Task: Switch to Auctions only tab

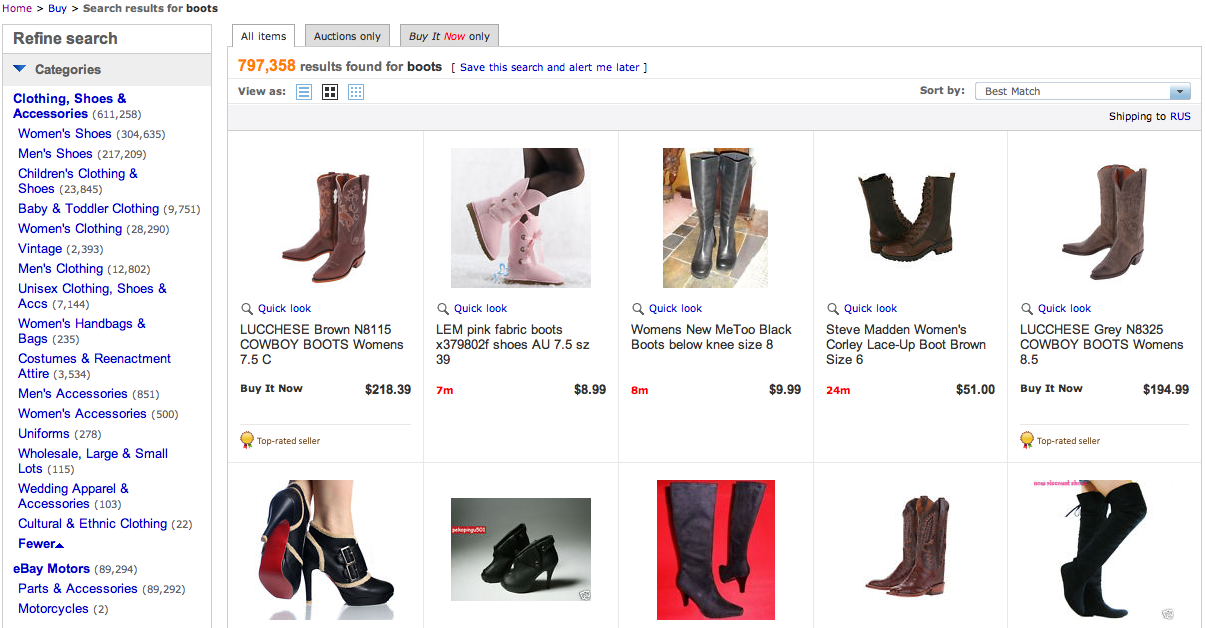Action: [x=347, y=36]
